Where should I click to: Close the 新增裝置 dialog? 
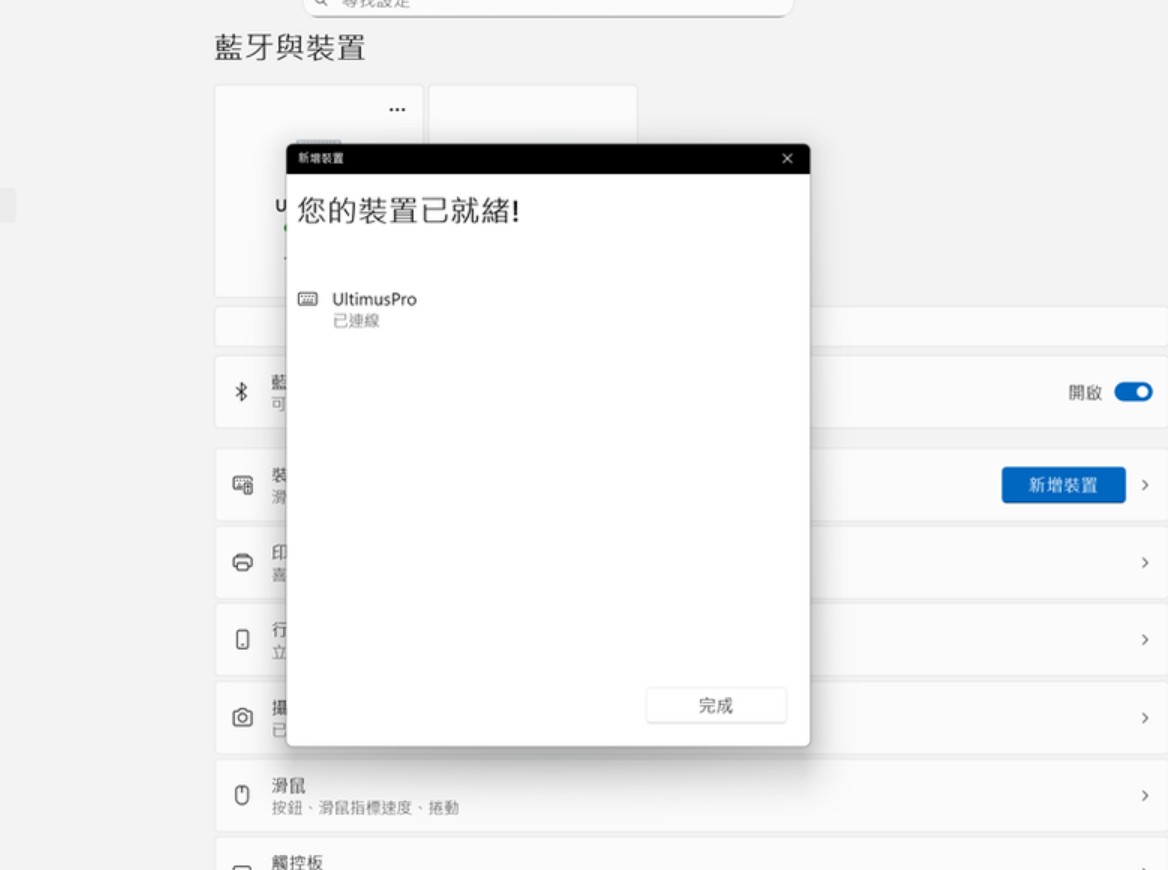point(787,159)
